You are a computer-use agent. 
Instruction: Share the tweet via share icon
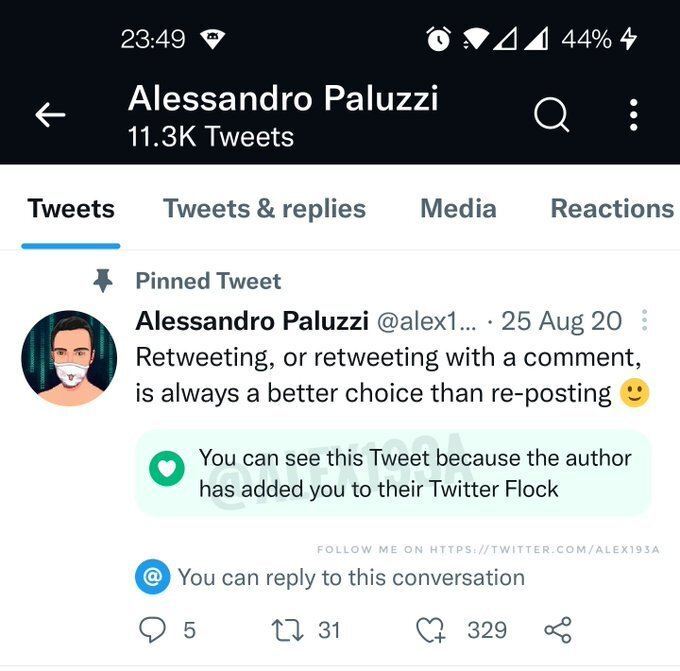click(557, 630)
